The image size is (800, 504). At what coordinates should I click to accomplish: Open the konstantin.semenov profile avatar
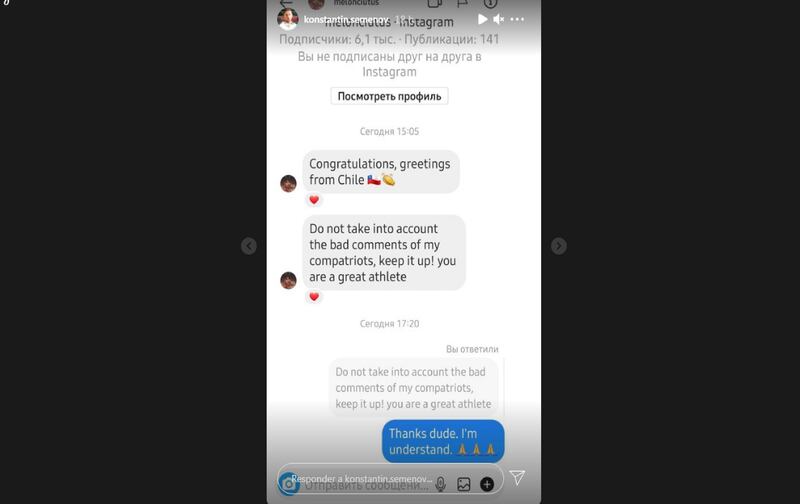tap(288, 19)
